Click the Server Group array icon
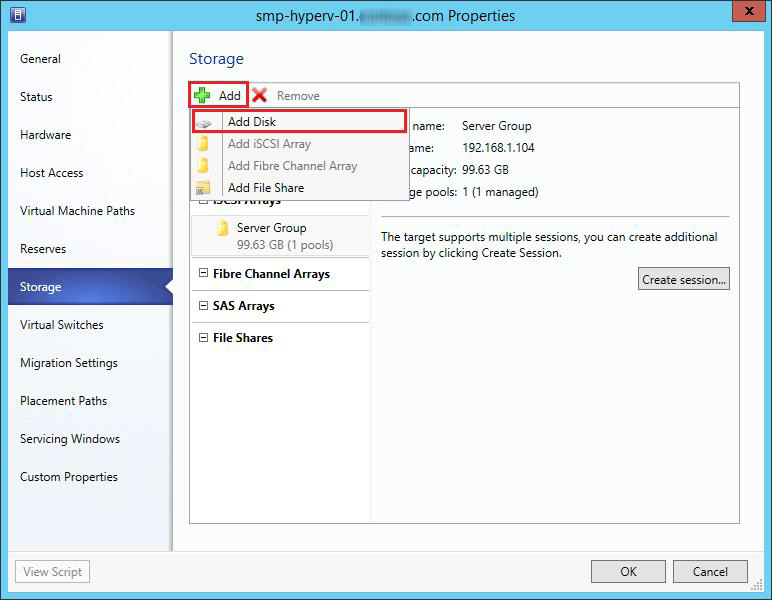This screenshot has height=600, width=772. tap(223, 229)
